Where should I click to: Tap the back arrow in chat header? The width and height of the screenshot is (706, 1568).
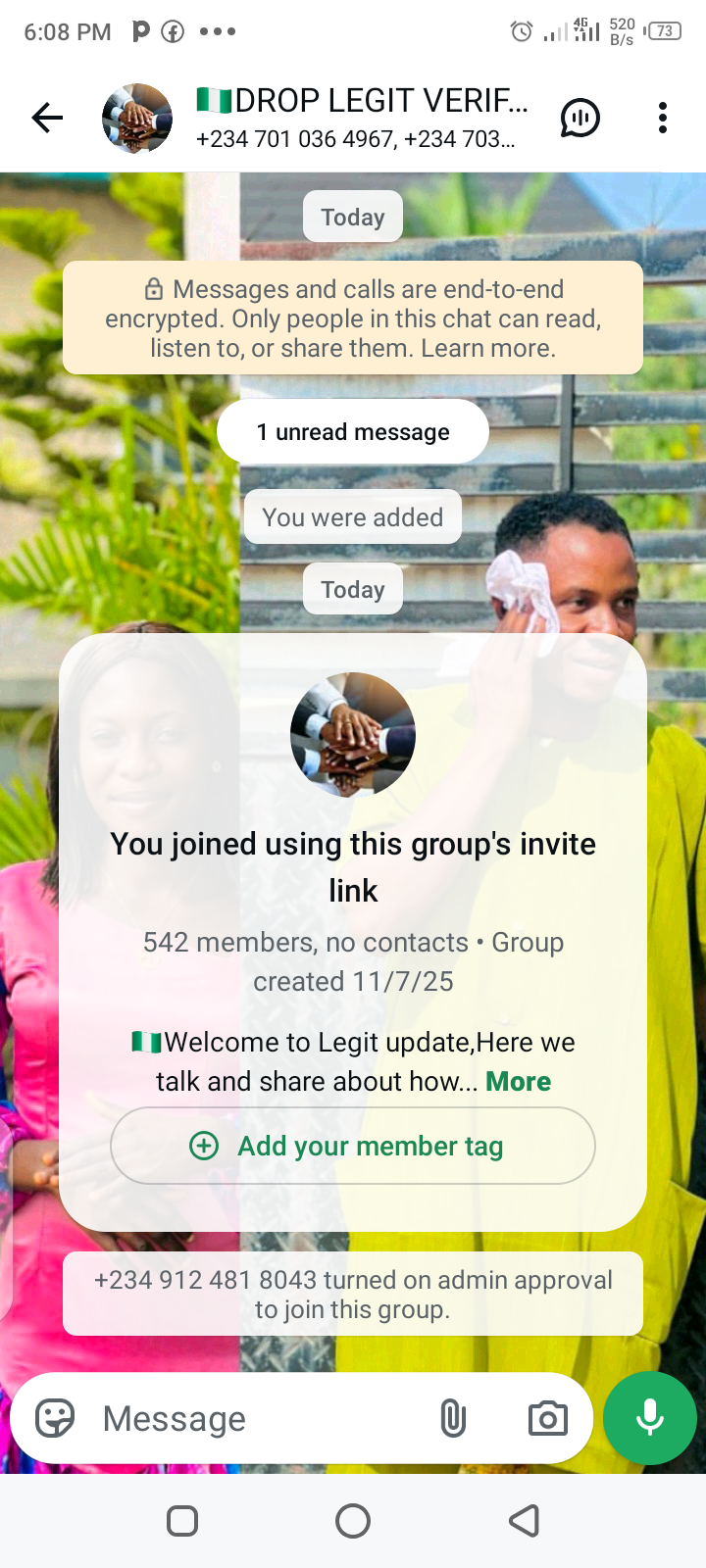tap(47, 118)
